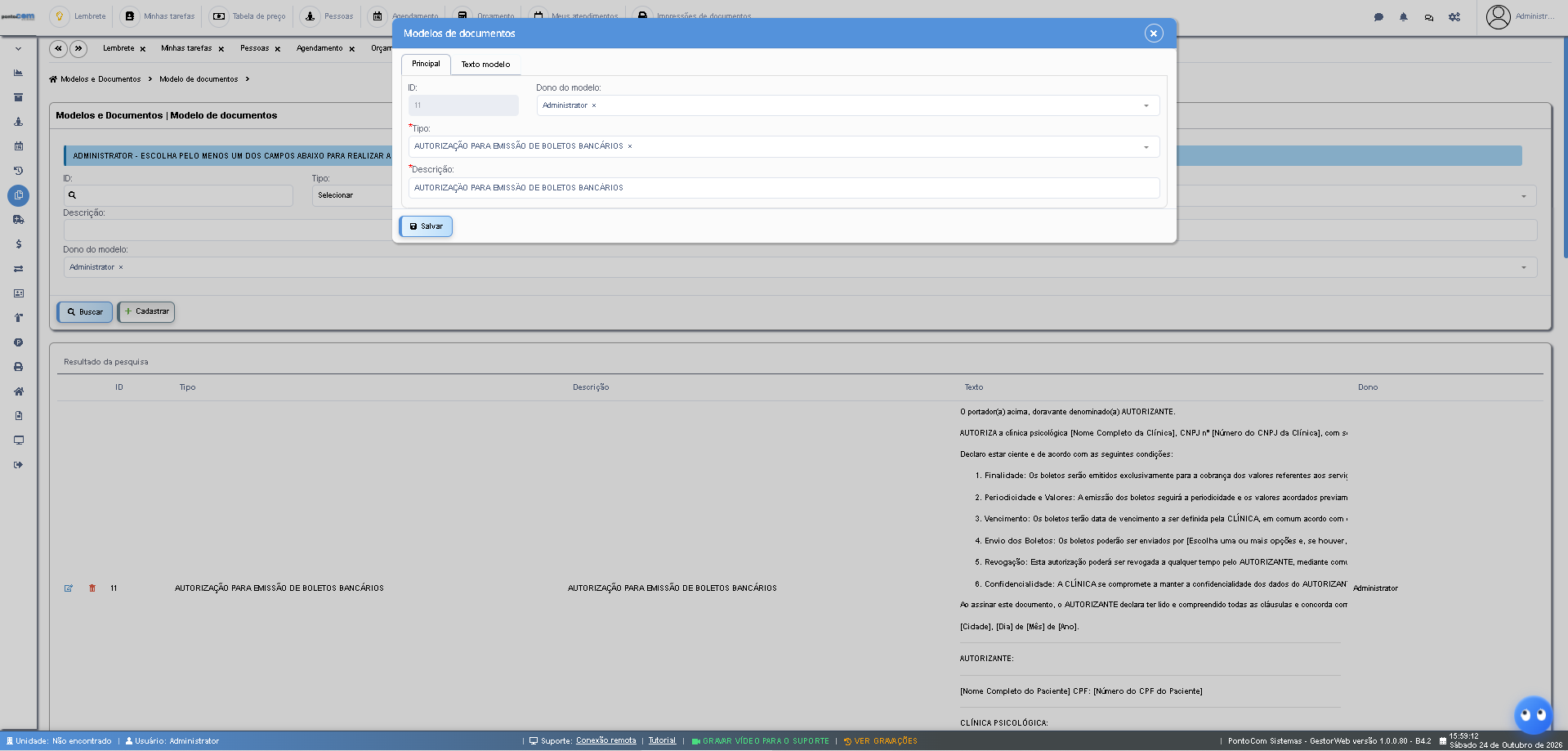Open the archive box sidebar icon
This screenshot has height=751, width=1568.
(18, 97)
